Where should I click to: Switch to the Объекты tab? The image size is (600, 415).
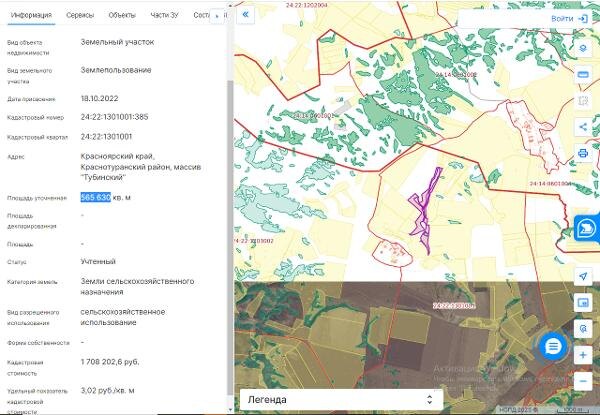pyautogui.click(x=122, y=15)
